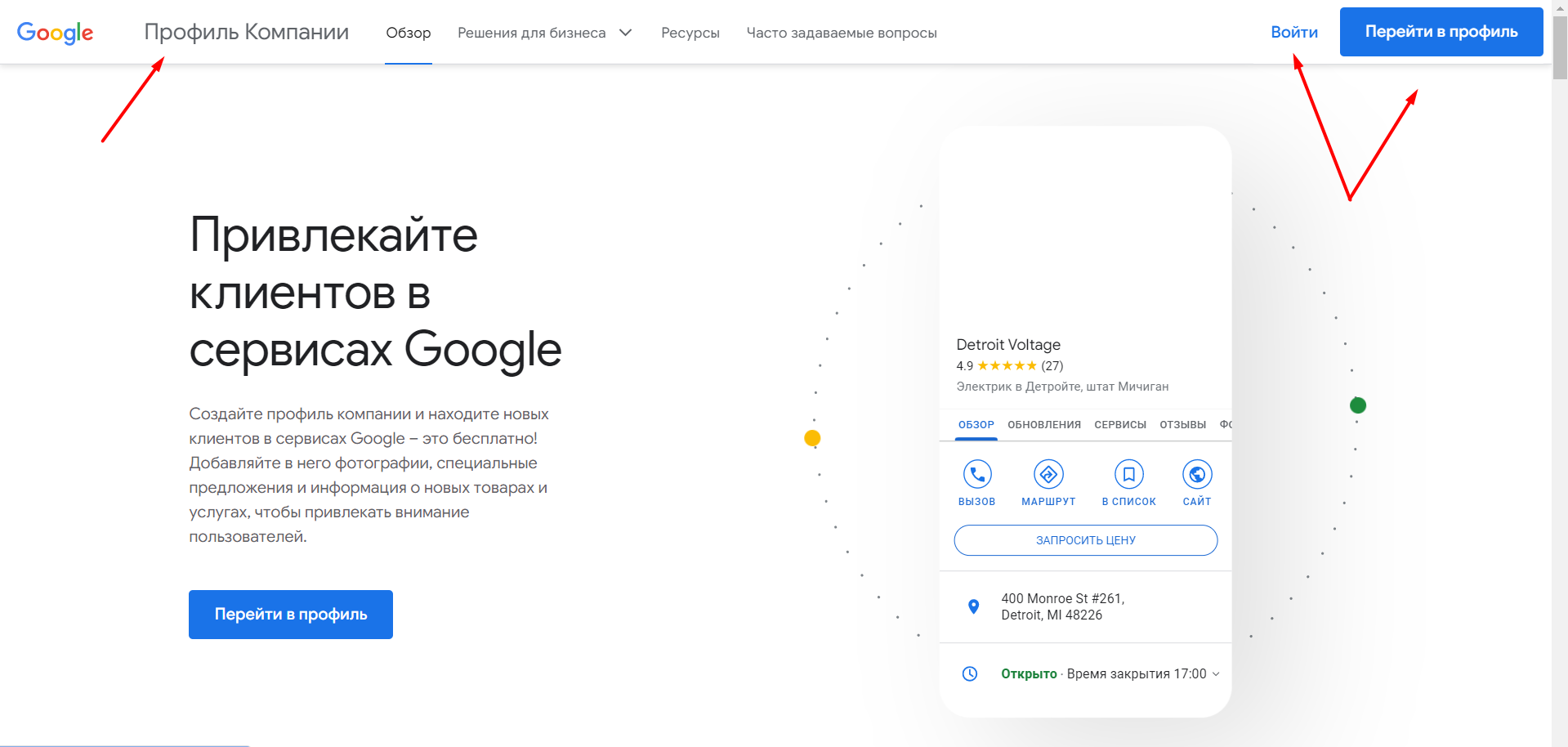Switch to the ОБНОВЛЕНИЯ tab
Image resolution: width=1568 pixels, height=747 pixels.
[1044, 425]
